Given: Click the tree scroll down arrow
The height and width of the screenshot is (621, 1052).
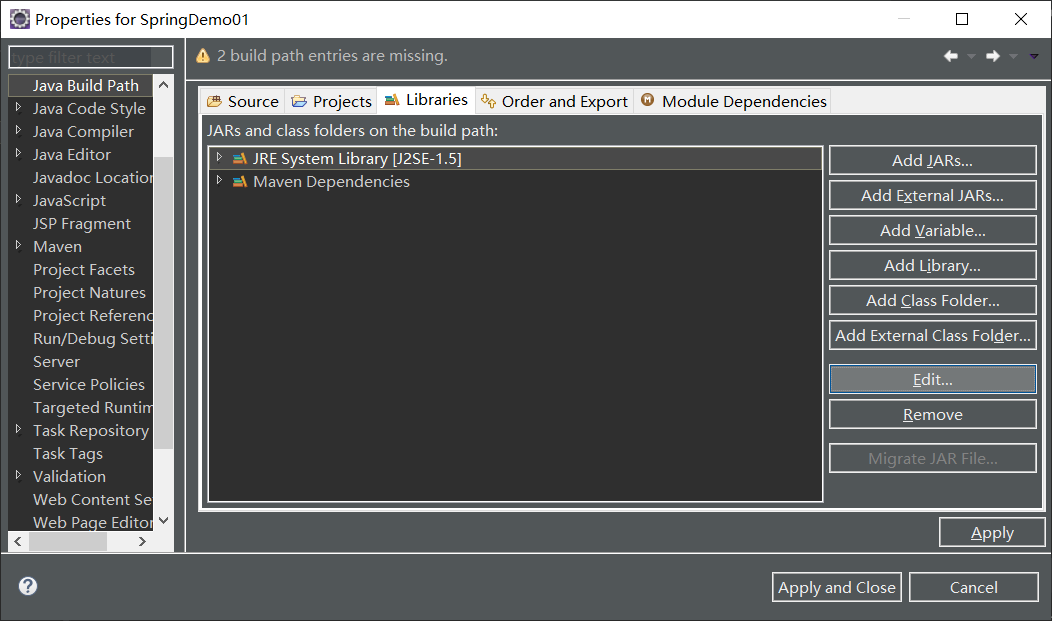Looking at the screenshot, I should pyautogui.click(x=163, y=520).
